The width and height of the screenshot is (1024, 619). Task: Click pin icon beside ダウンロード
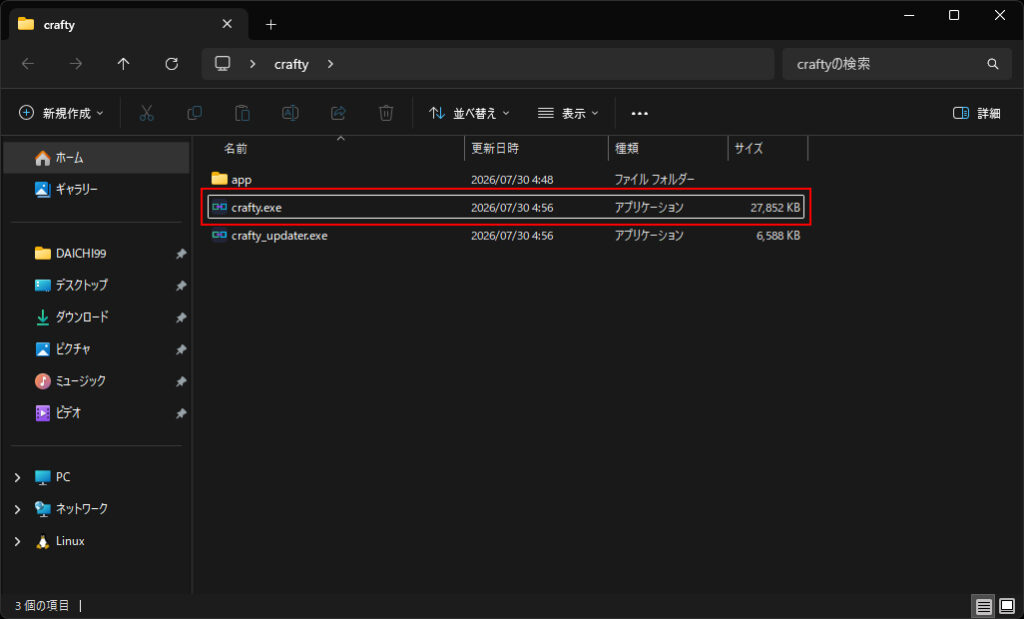(181, 317)
